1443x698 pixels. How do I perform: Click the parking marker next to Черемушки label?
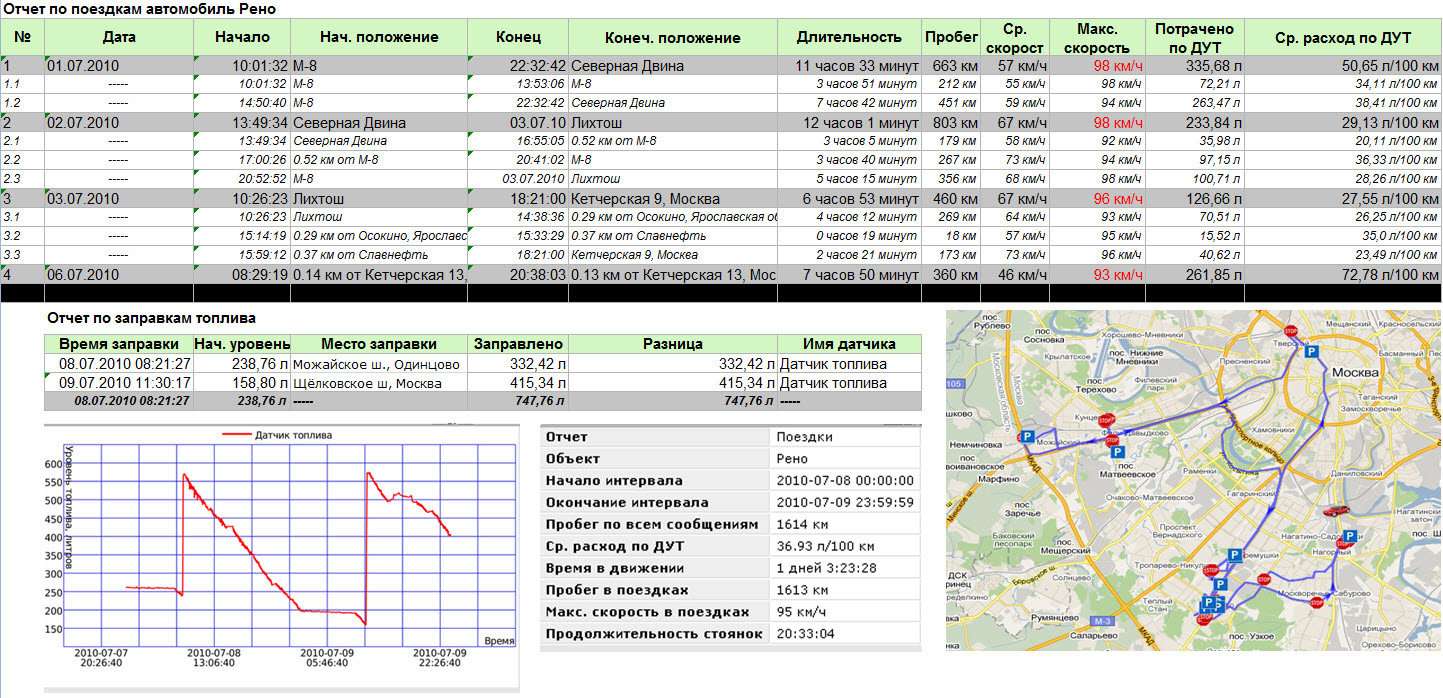point(1235,555)
